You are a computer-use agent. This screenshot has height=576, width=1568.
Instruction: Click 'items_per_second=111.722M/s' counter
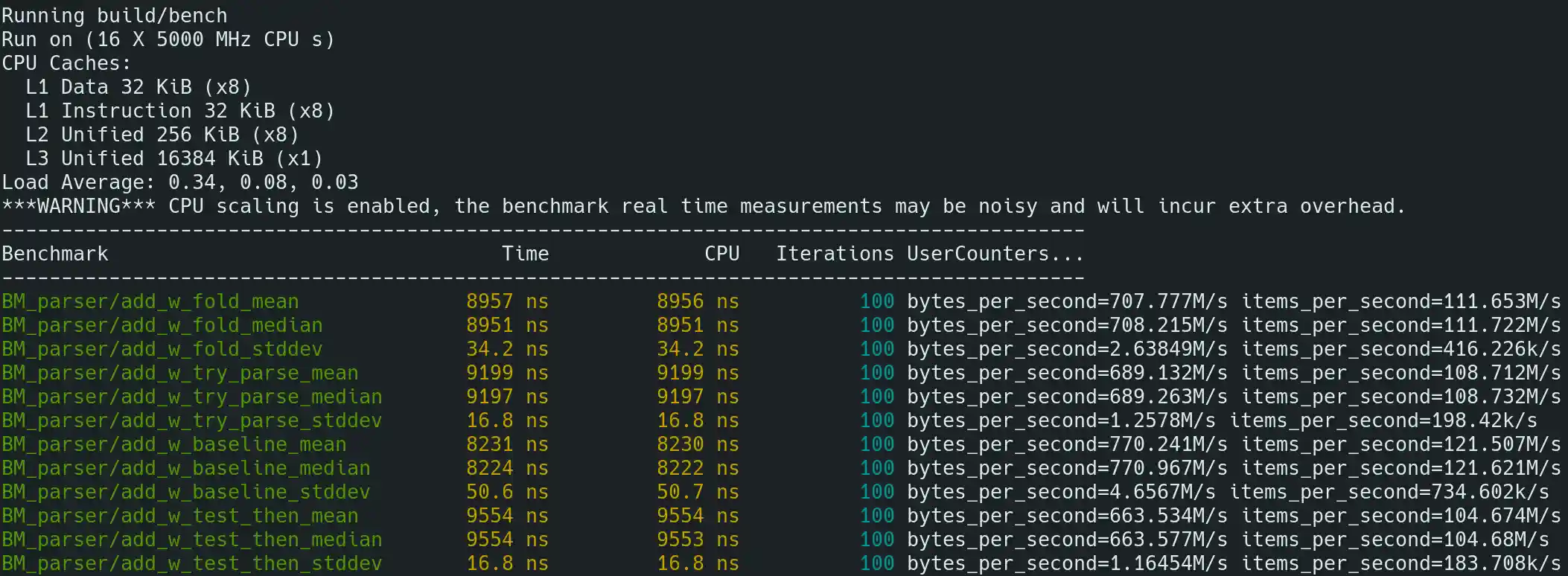tap(1400, 325)
